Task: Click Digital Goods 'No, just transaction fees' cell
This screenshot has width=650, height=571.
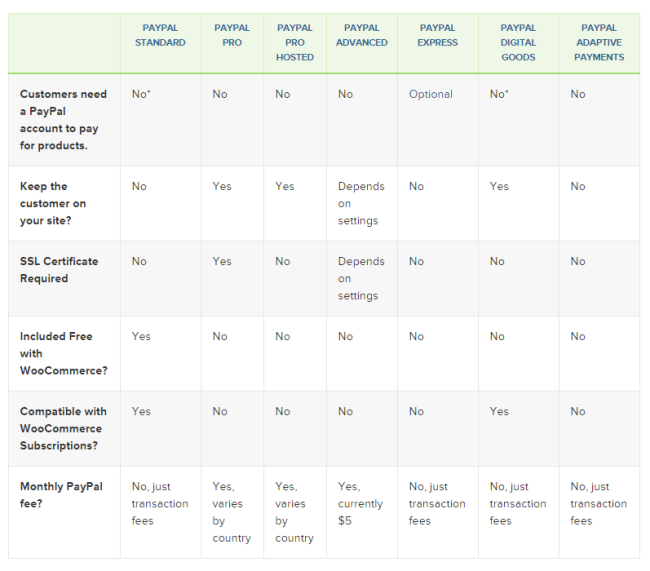Action: click(x=518, y=503)
